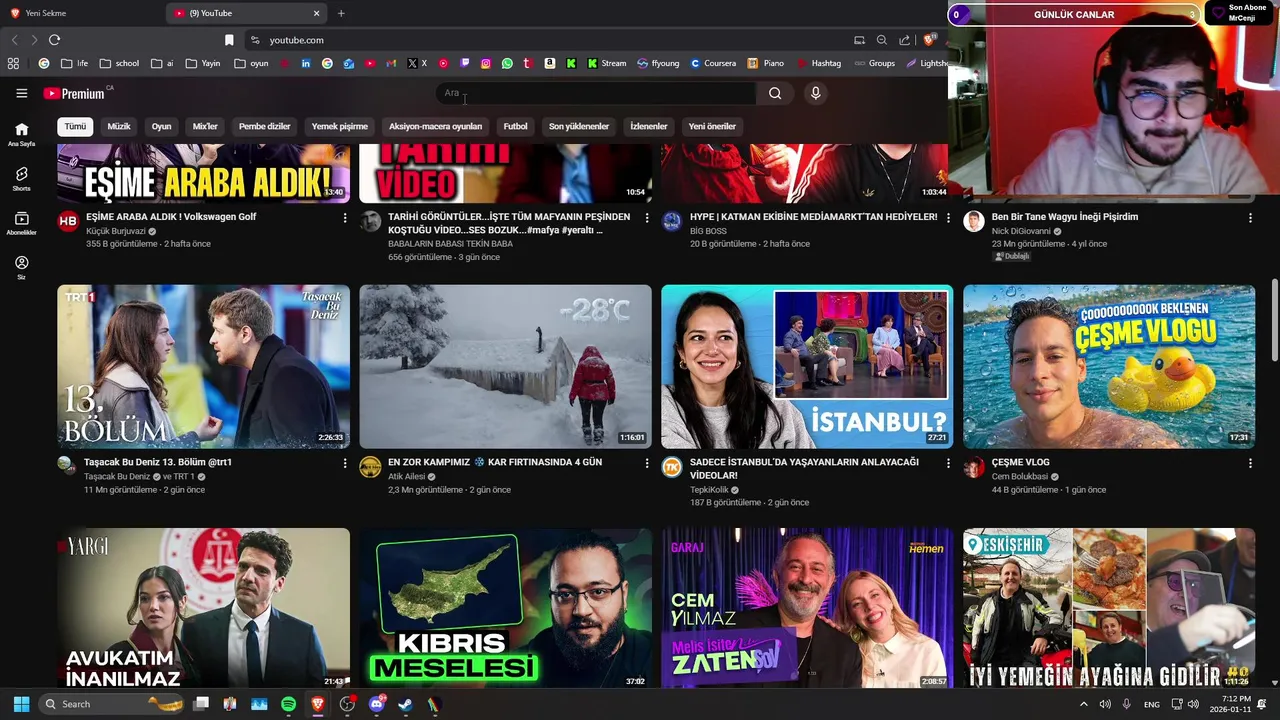Open a new browser tab with plus
This screenshot has height=720, width=1280.
(x=341, y=13)
